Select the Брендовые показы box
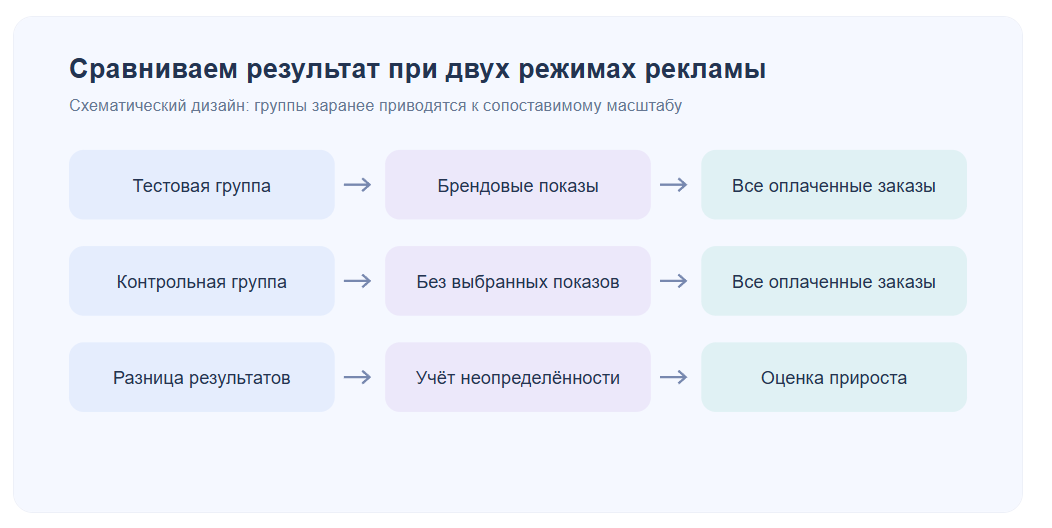The image size is (1052, 528). [518, 184]
